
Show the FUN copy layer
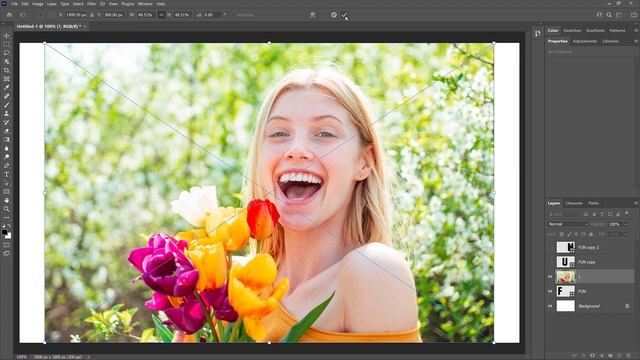click(550, 262)
